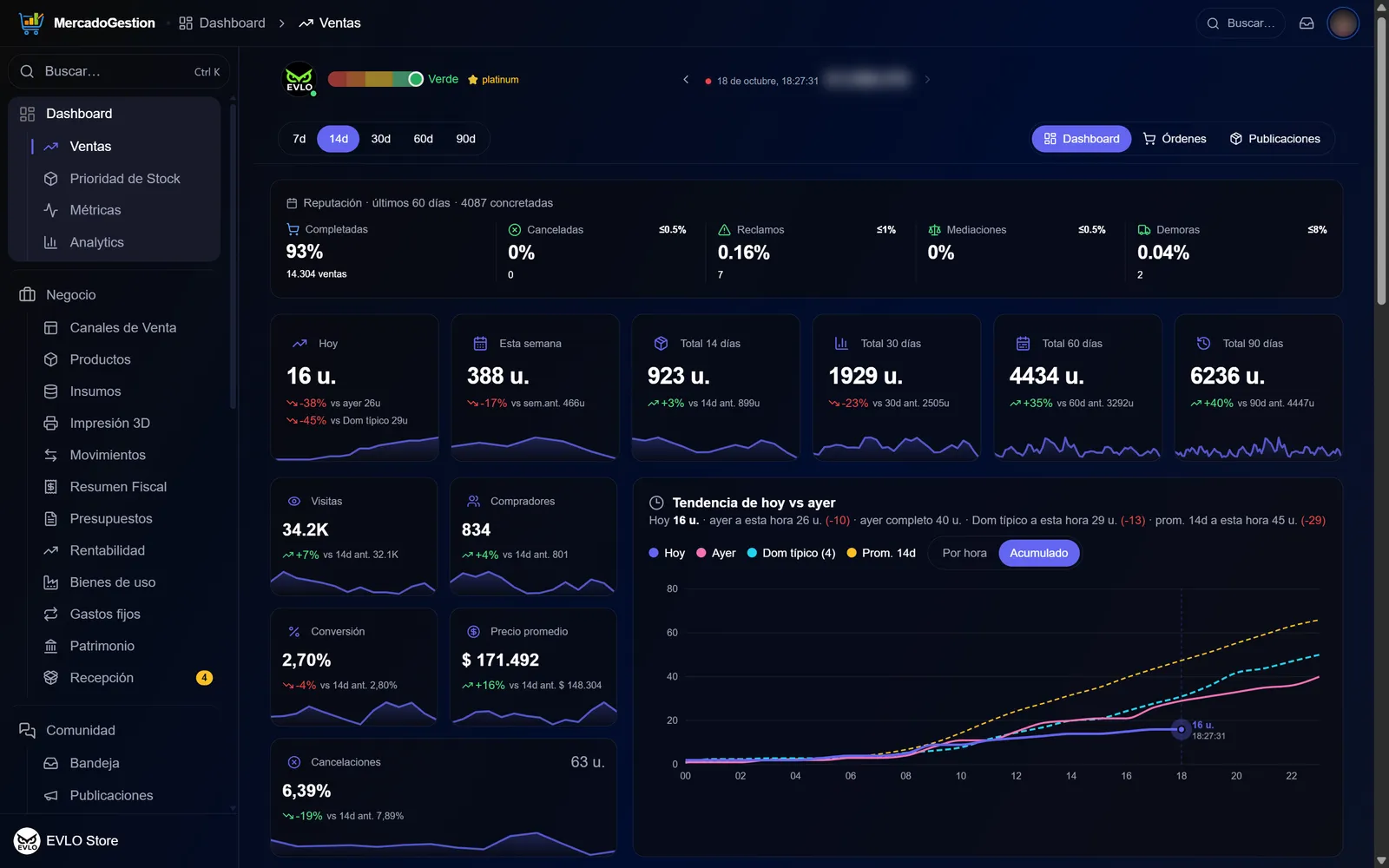The image size is (1389, 868).
Task: Go to previous date with left chevron
Action: pyautogui.click(x=686, y=80)
